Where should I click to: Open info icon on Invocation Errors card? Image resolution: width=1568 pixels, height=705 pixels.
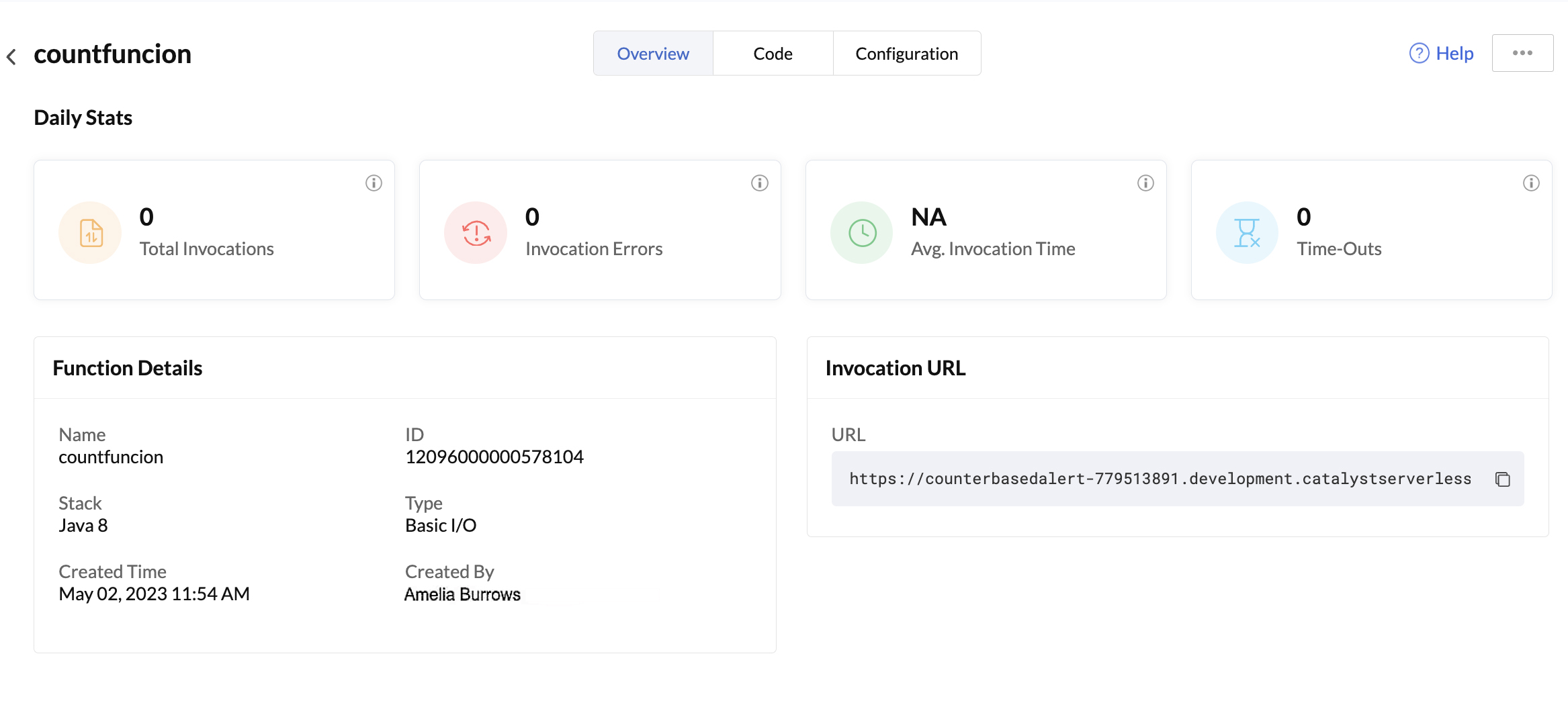tap(759, 183)
